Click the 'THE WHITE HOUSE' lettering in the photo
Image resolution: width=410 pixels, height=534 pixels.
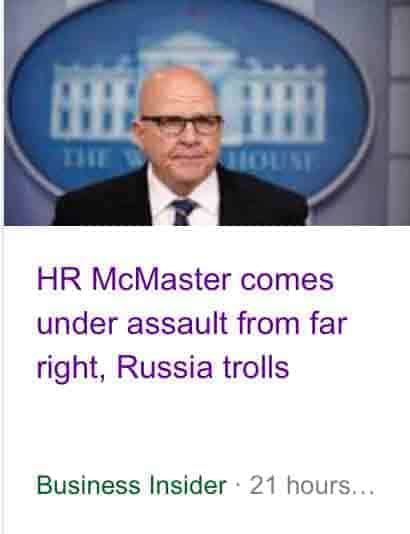pyautogui.click(x=187, y=161)
